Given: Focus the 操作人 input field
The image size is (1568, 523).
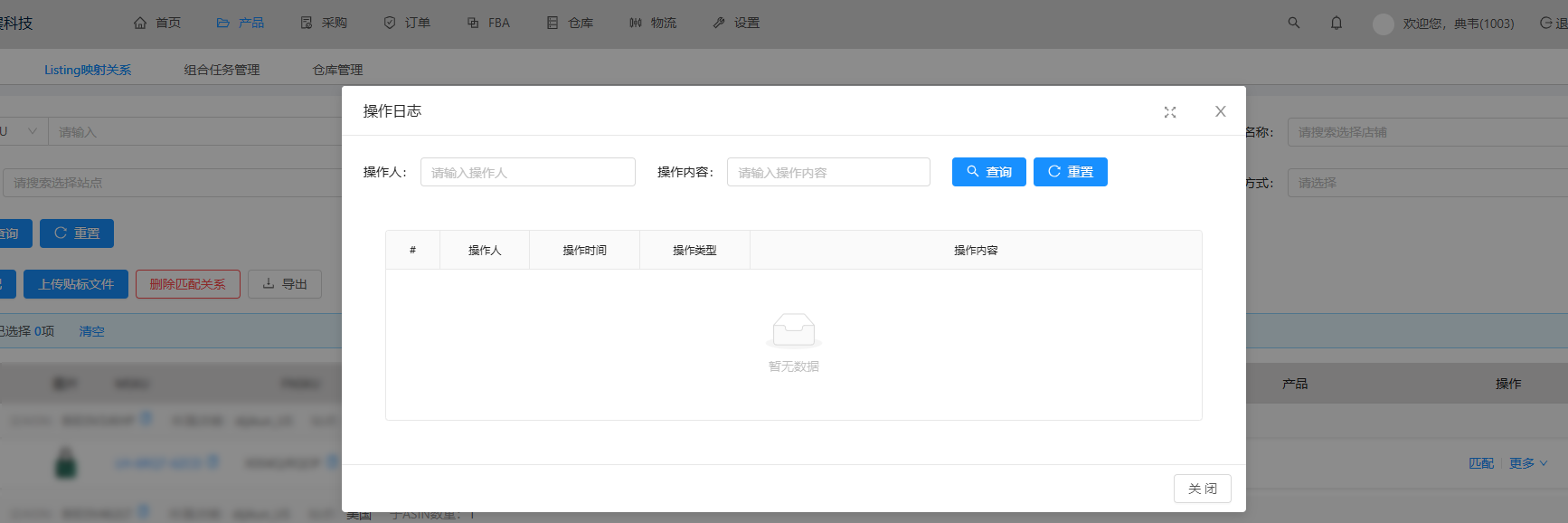Looking at the screenshot, I should pos(527,172).
